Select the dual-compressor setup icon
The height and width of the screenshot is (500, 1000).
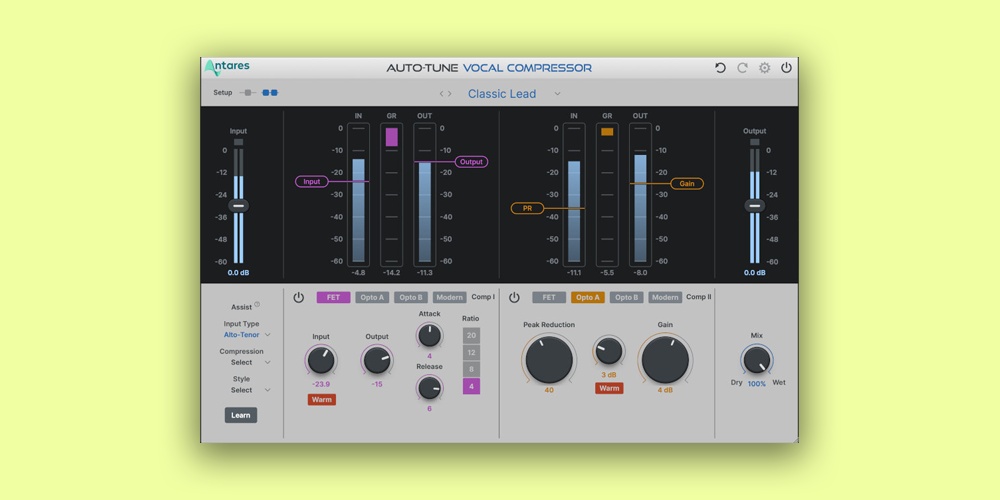pos(270,93)
